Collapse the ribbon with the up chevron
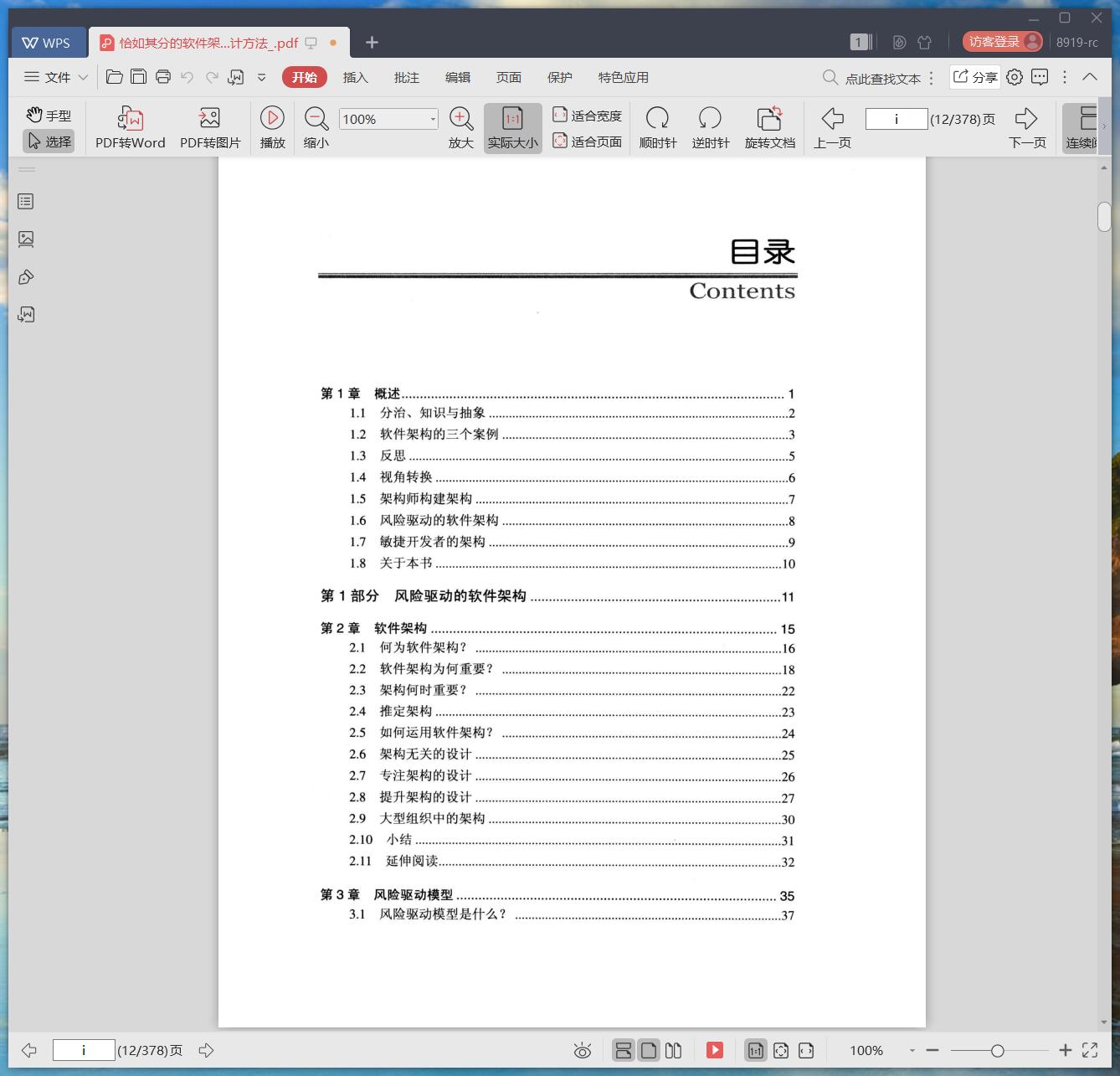 coord(1090,77)
